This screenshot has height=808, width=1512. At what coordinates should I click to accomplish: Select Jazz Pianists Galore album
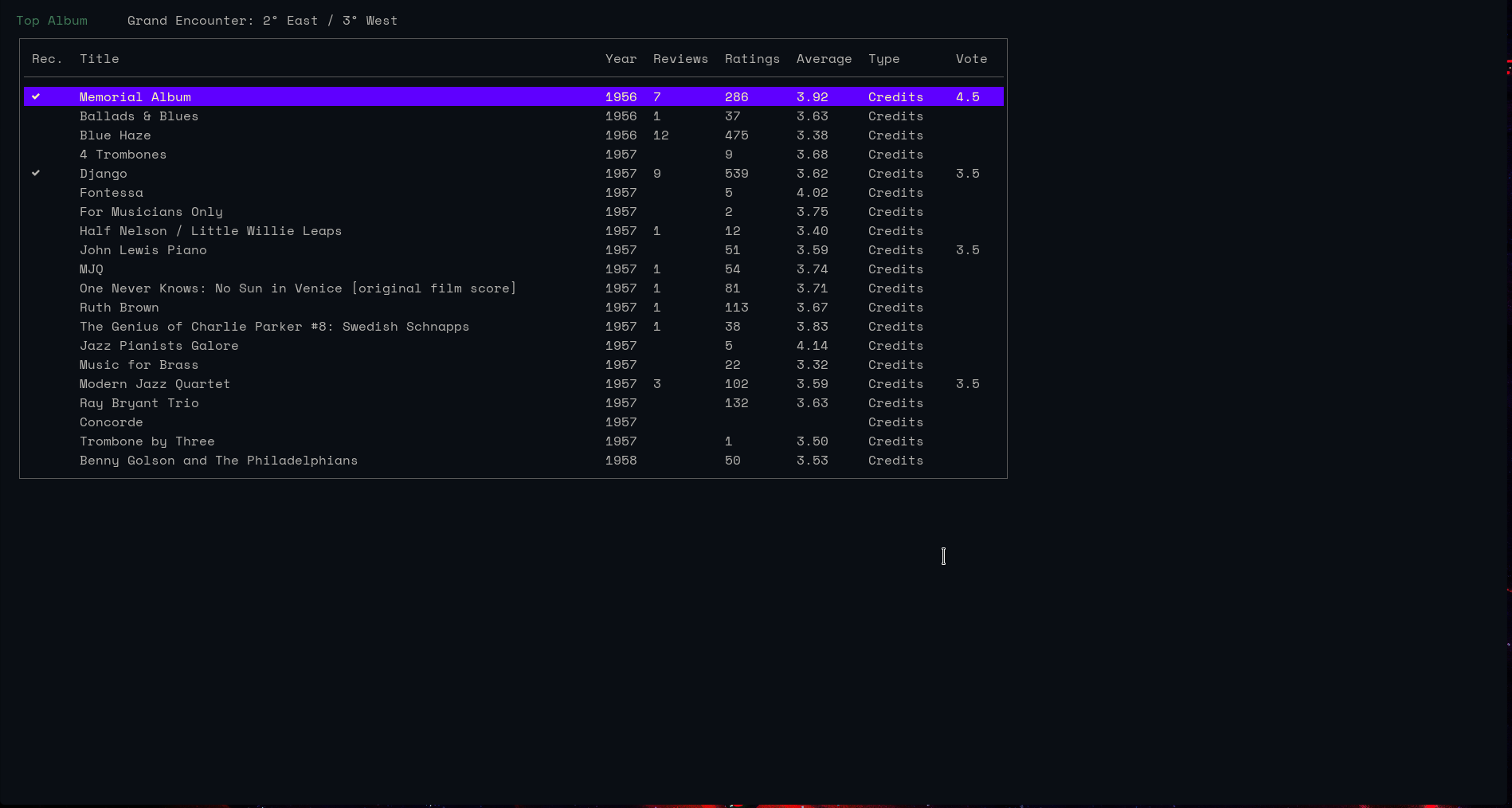click(x=159, y=346)
